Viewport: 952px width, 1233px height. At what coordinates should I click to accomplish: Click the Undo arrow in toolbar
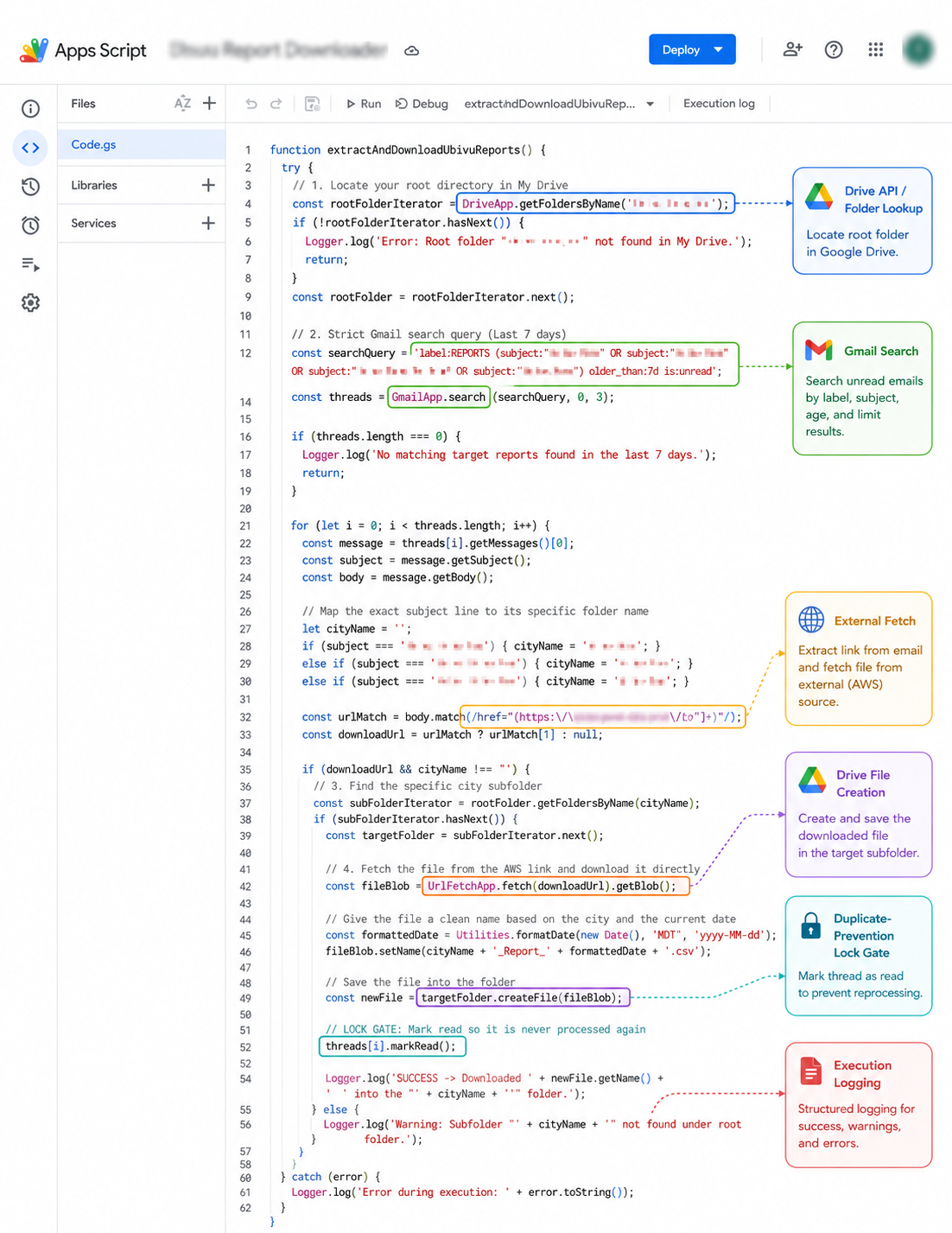point(251,104)
